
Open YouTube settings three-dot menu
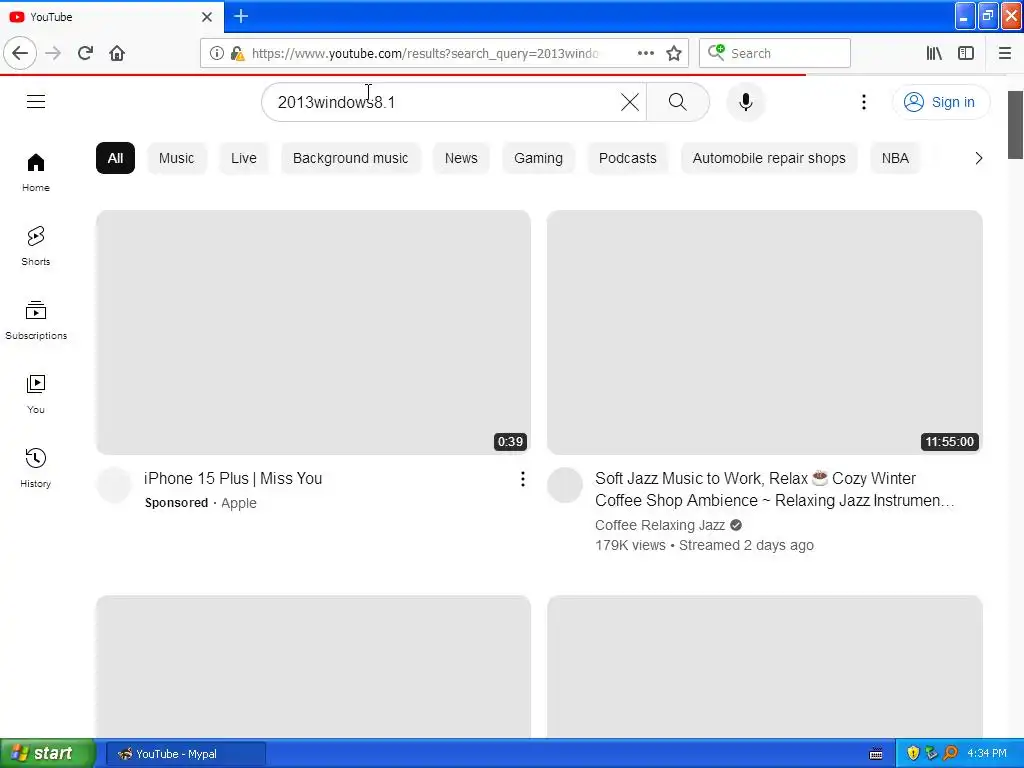coord(864,102)
